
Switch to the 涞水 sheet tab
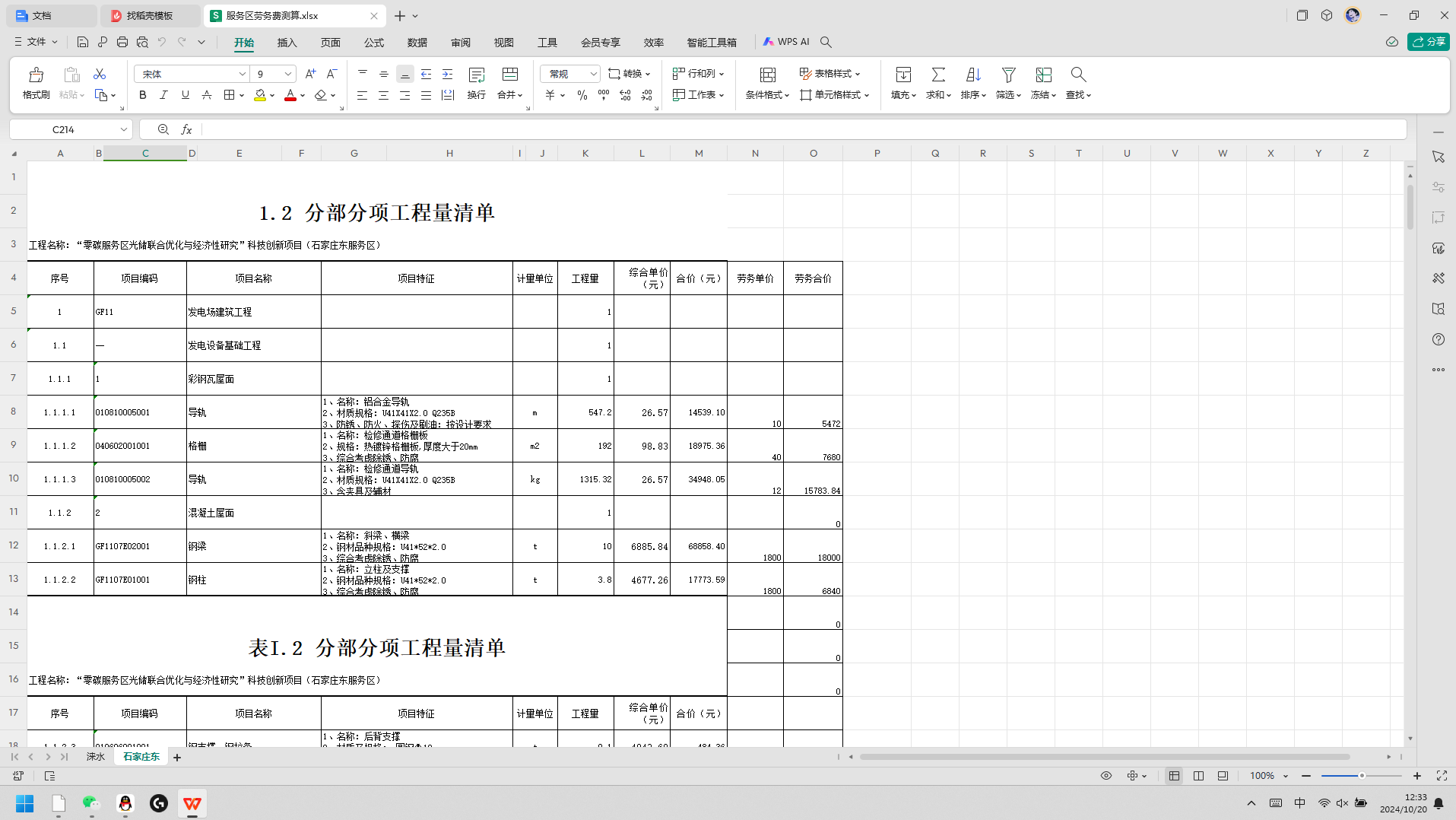pos(96,757)
